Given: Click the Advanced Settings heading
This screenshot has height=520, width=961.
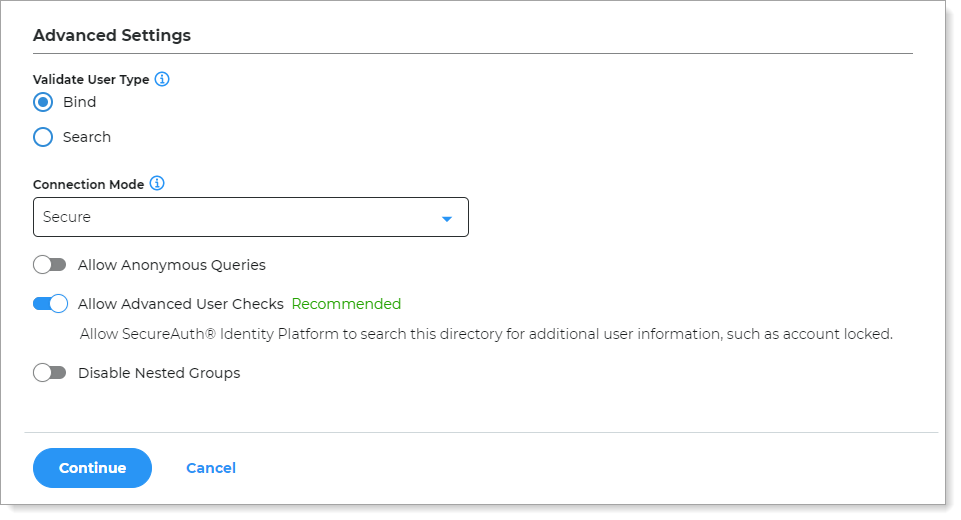Looking at the screenshot, I should pyautogui.click(x=112, y=35).
